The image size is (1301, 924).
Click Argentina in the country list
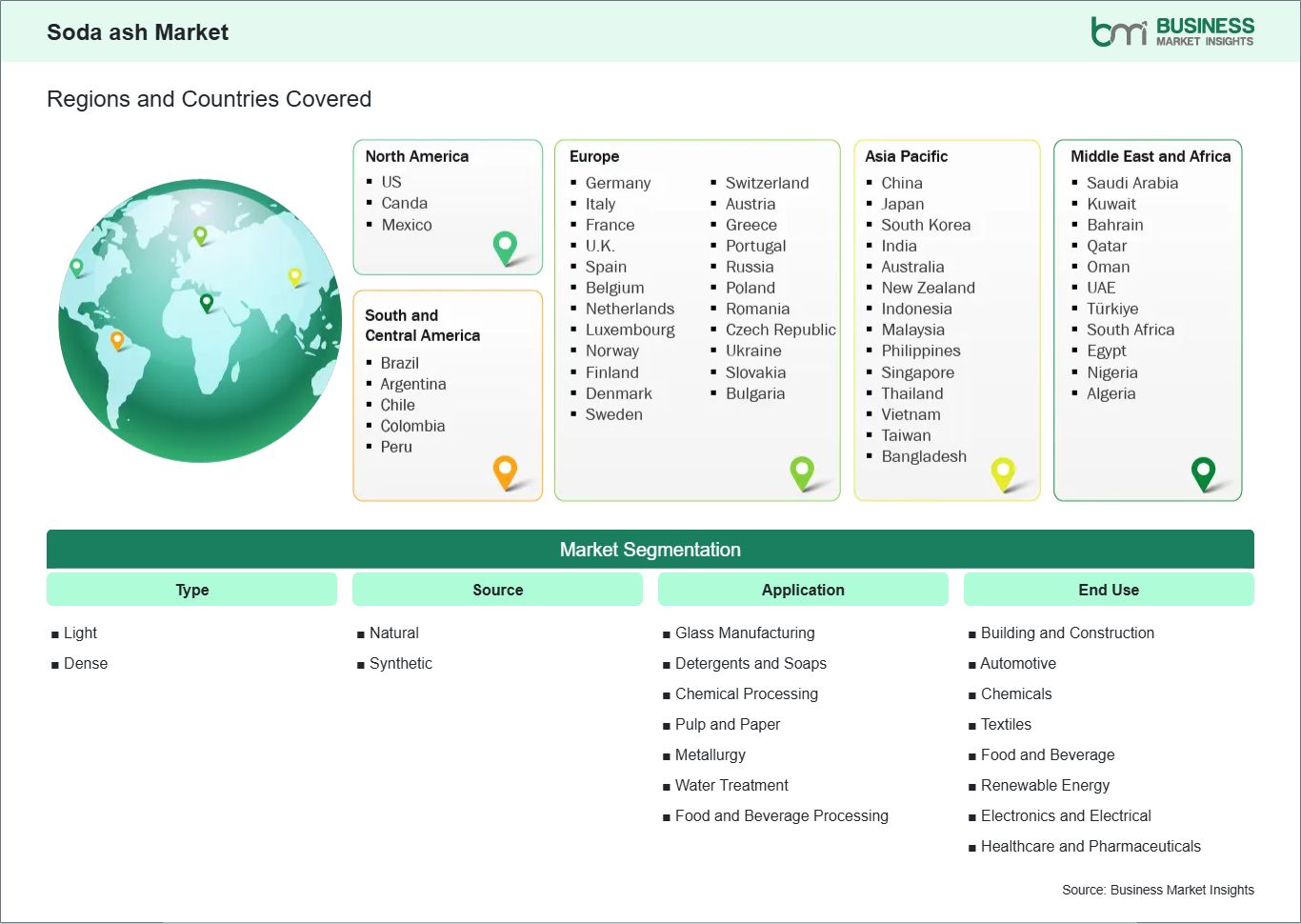click(x=412, y=384)
